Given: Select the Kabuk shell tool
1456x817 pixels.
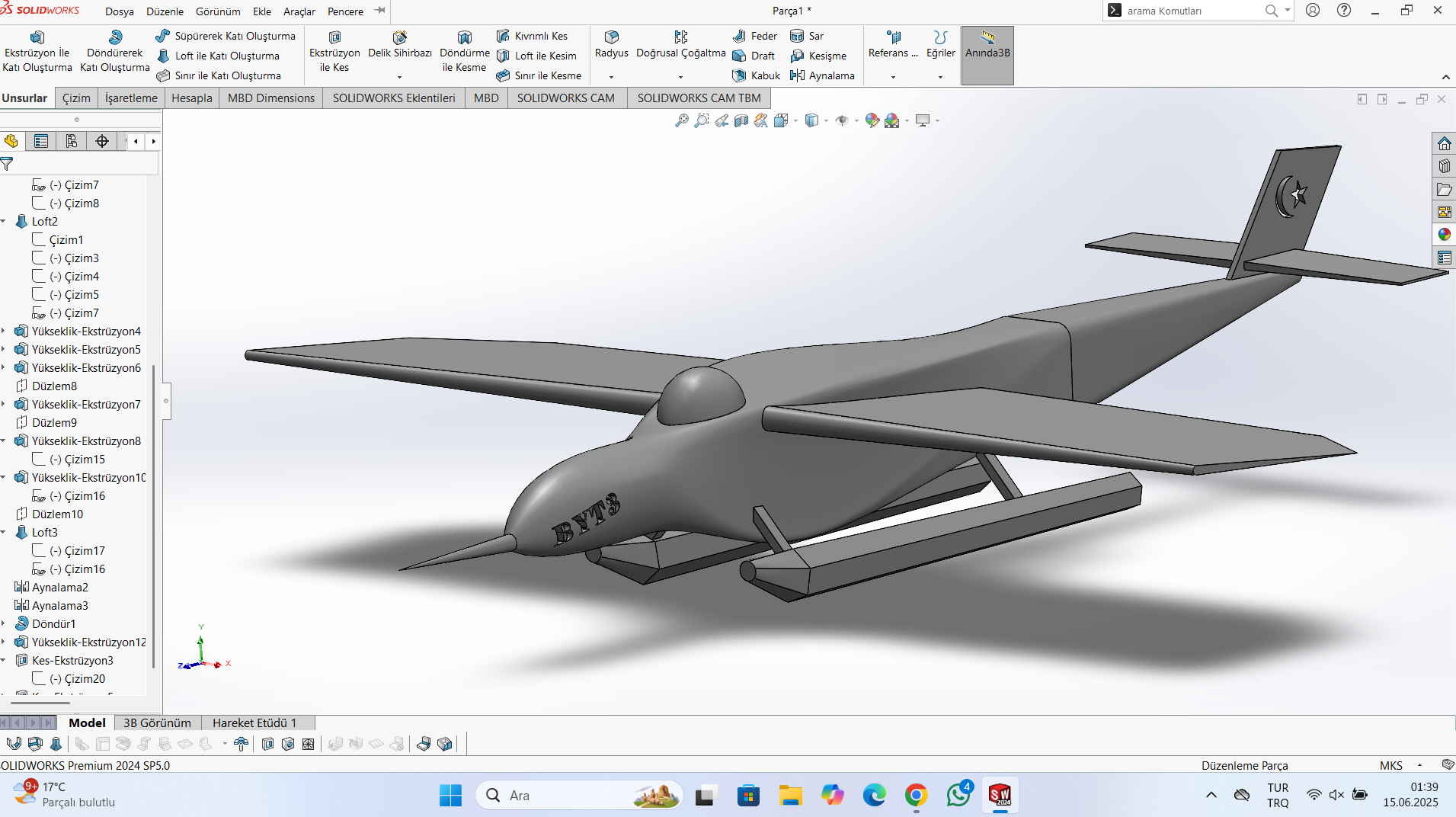Looking at the screenshot, I should (756, 75).
